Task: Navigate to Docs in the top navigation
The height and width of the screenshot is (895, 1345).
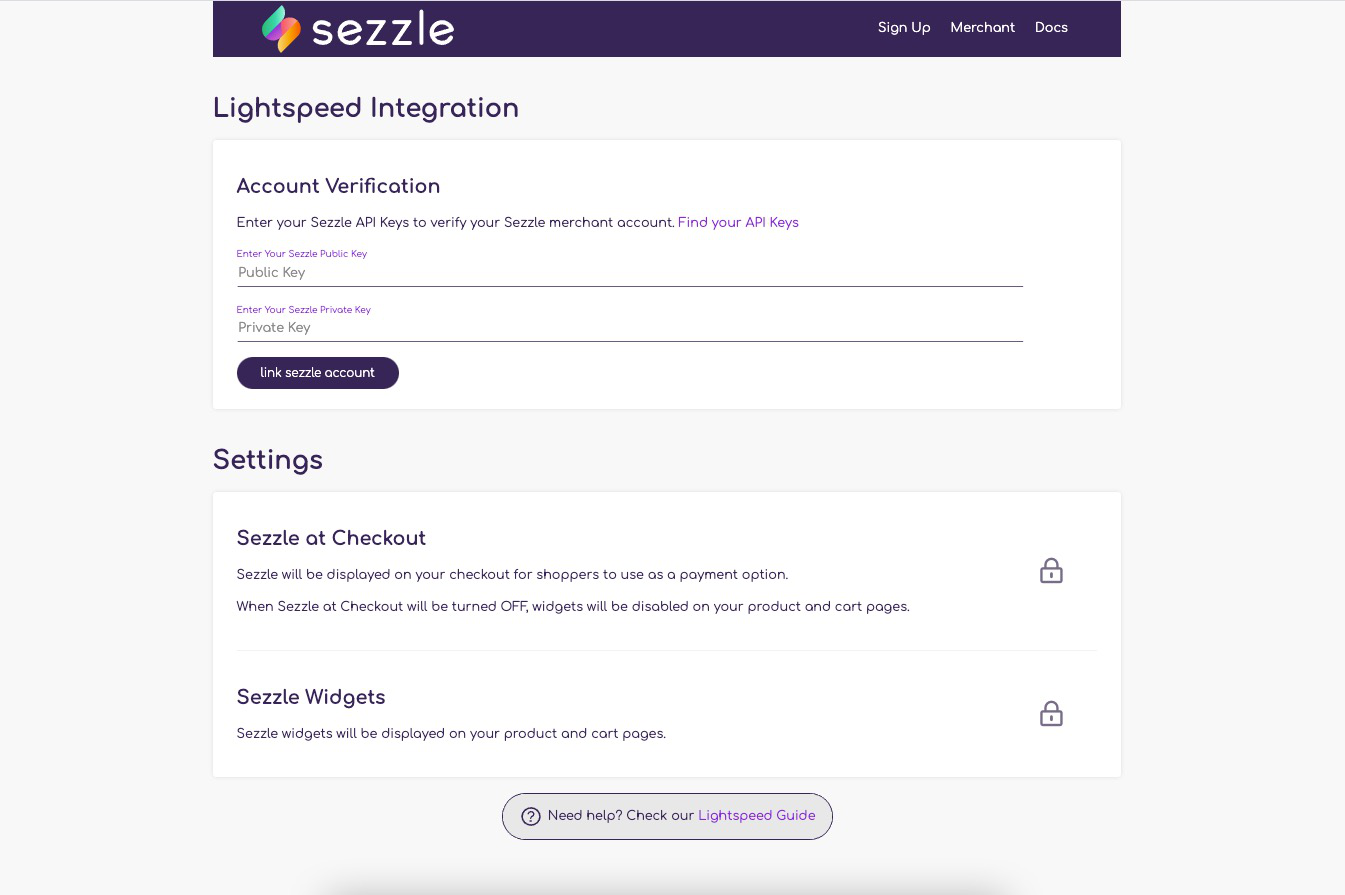Action: 1051,28
